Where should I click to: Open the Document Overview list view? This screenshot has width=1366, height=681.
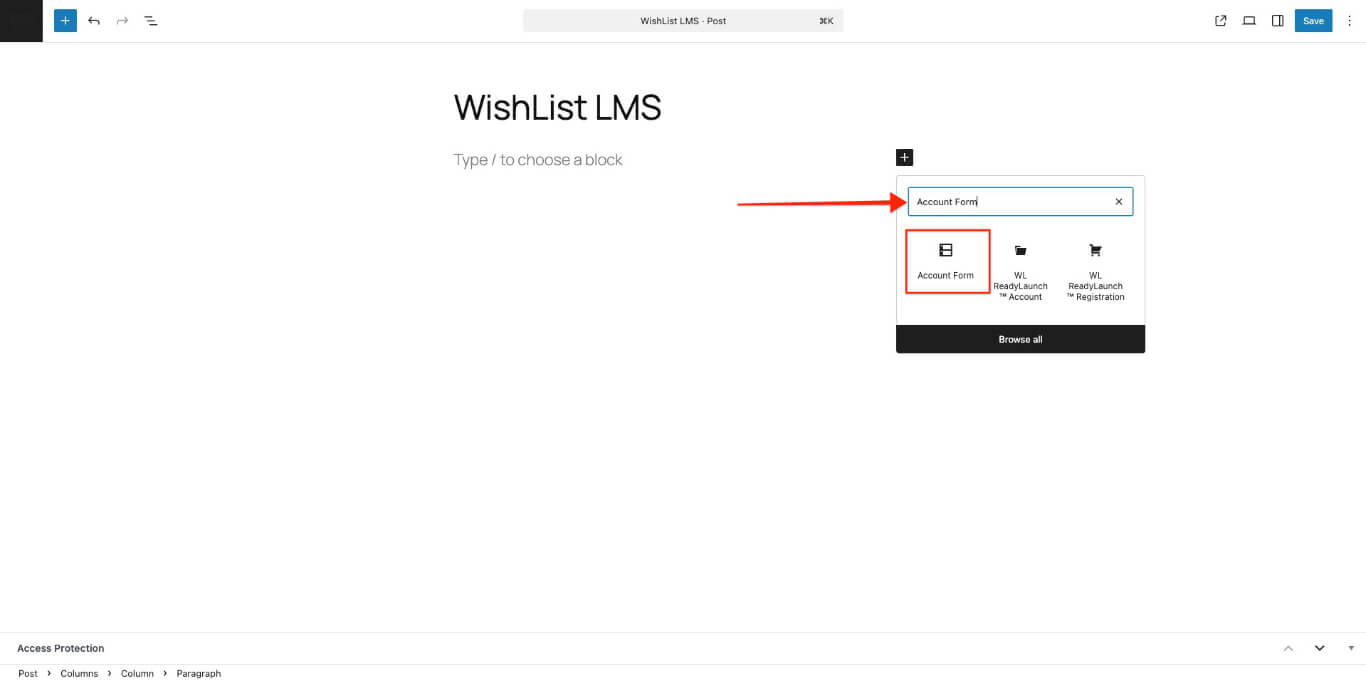click(151, 20)
